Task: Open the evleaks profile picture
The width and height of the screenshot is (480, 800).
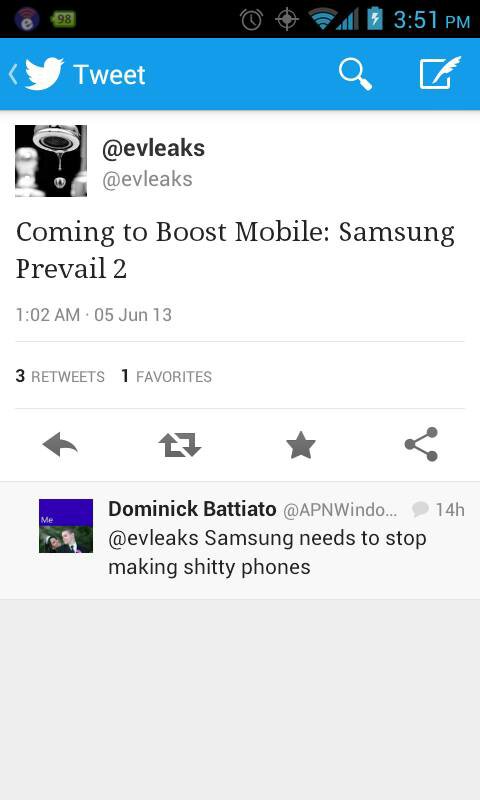Action: click(x=51, y=161)
